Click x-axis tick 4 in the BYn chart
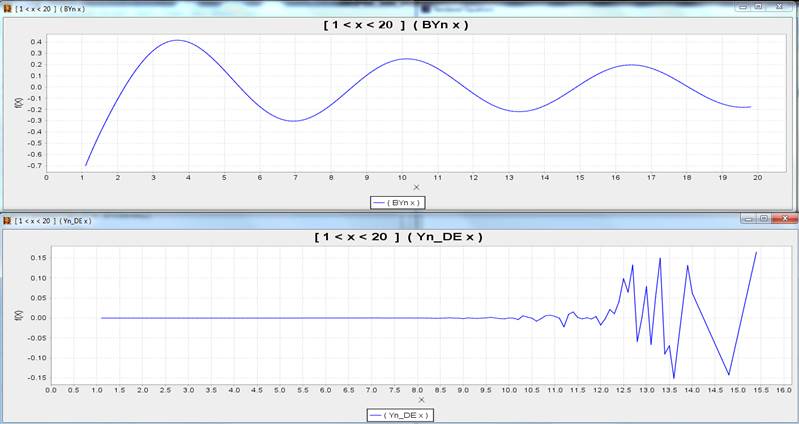This screenshot has height=424, width=799. [x=189, y=178]
